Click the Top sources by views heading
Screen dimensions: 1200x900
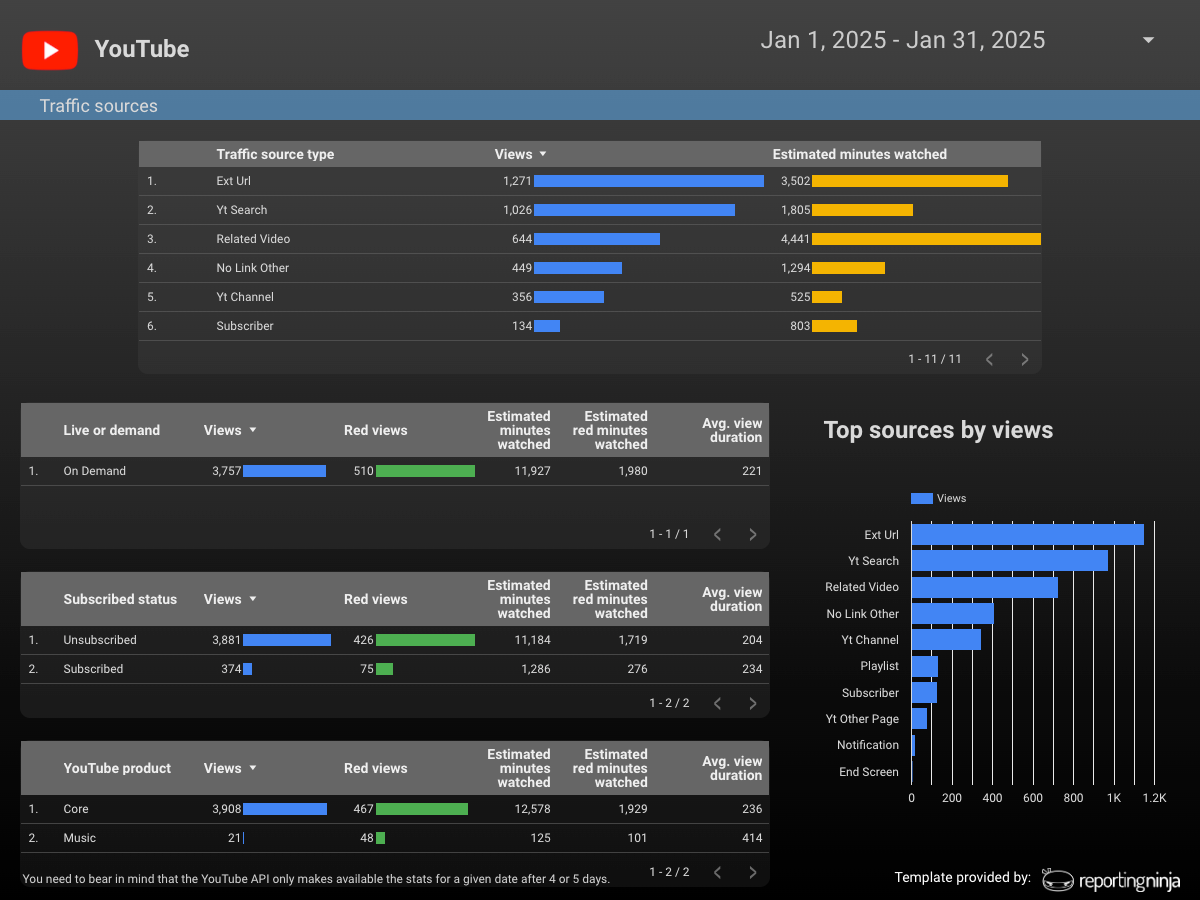[938, 430]
